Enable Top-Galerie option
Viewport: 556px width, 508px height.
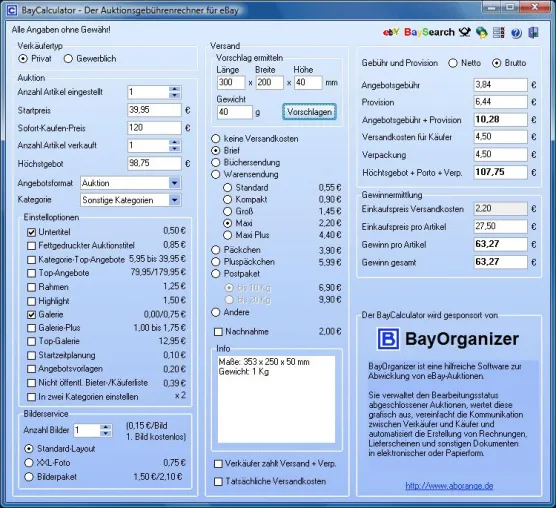32,341
